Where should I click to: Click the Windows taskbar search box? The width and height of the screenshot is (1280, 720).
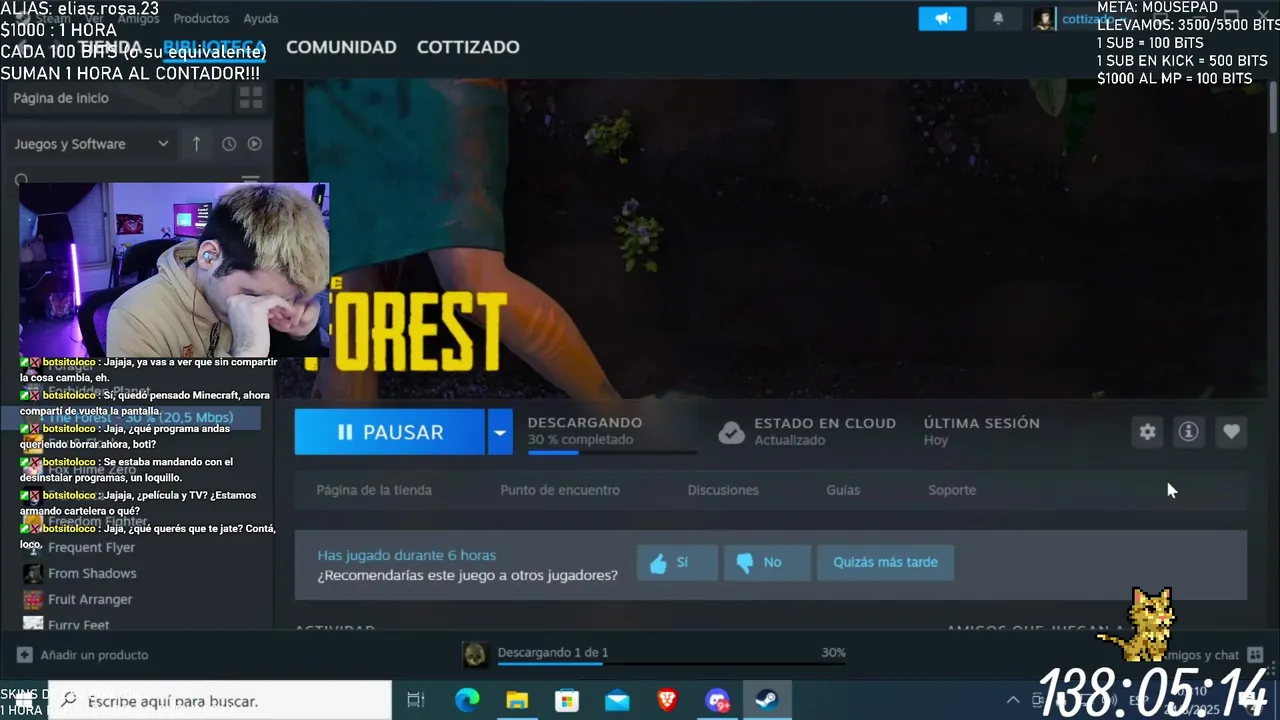tap(221, 701)
